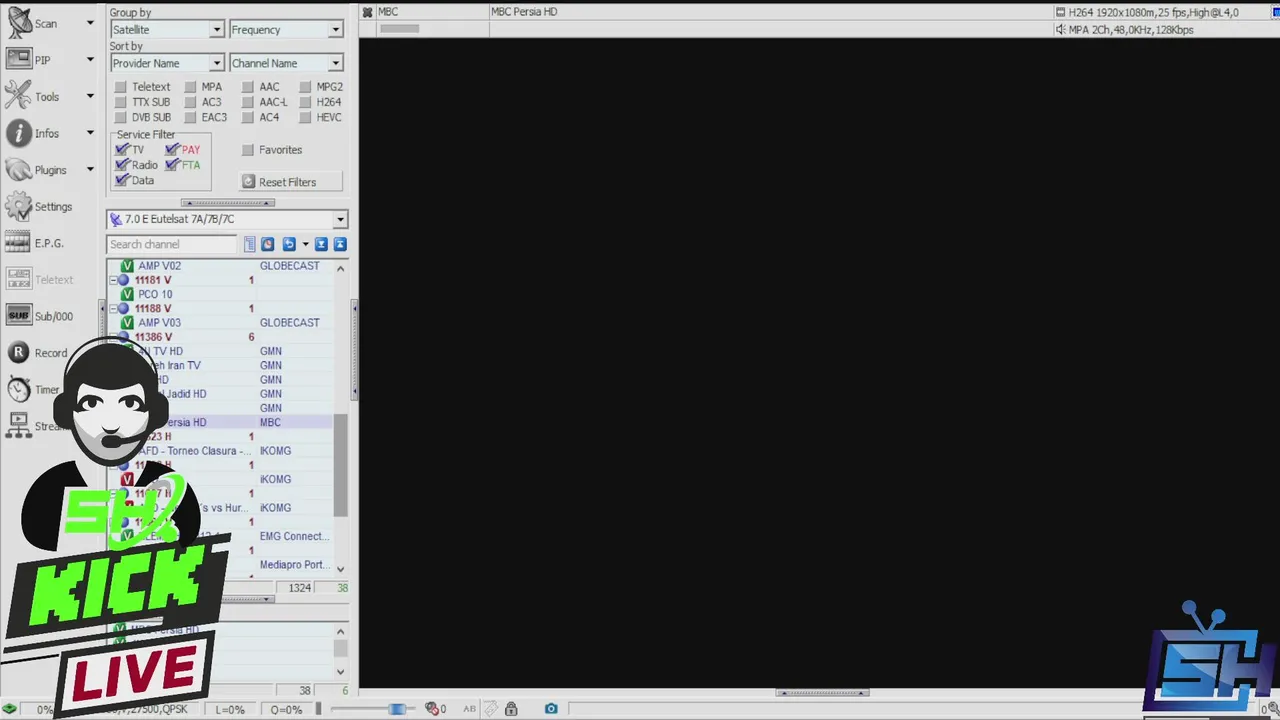This screenshot has height=720, width=1280.
Task: Click the camera snapshot icon in status bar
Action: click(x=551, y=709)
